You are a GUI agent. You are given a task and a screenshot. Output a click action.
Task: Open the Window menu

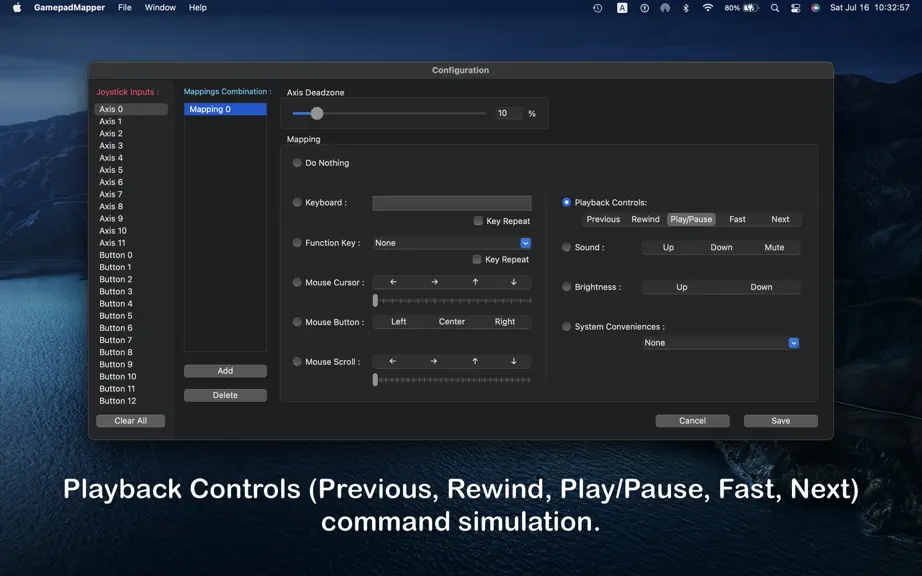(x=160, y=8)
